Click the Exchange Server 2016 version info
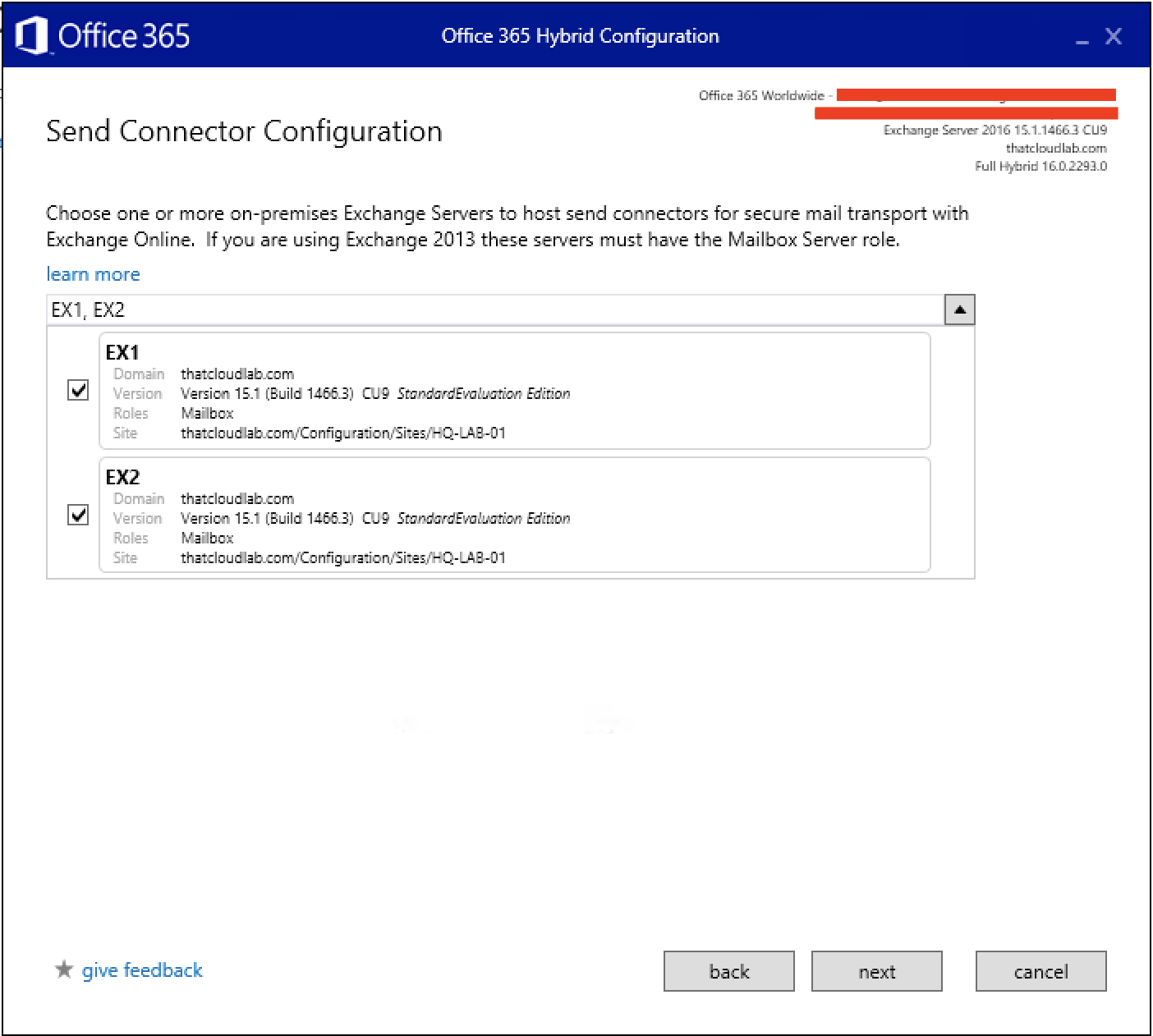Viewport: 1153px width, 1036px height. pos(995,130)
